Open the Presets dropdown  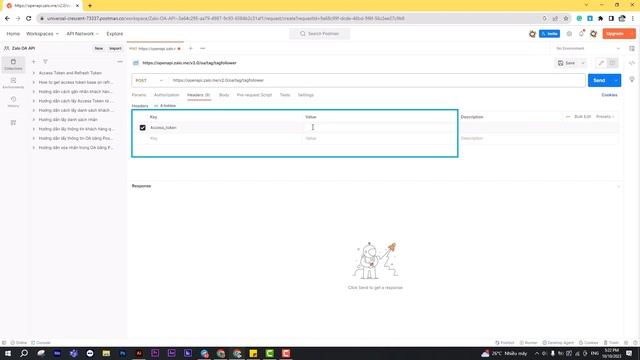click(605, 117)
